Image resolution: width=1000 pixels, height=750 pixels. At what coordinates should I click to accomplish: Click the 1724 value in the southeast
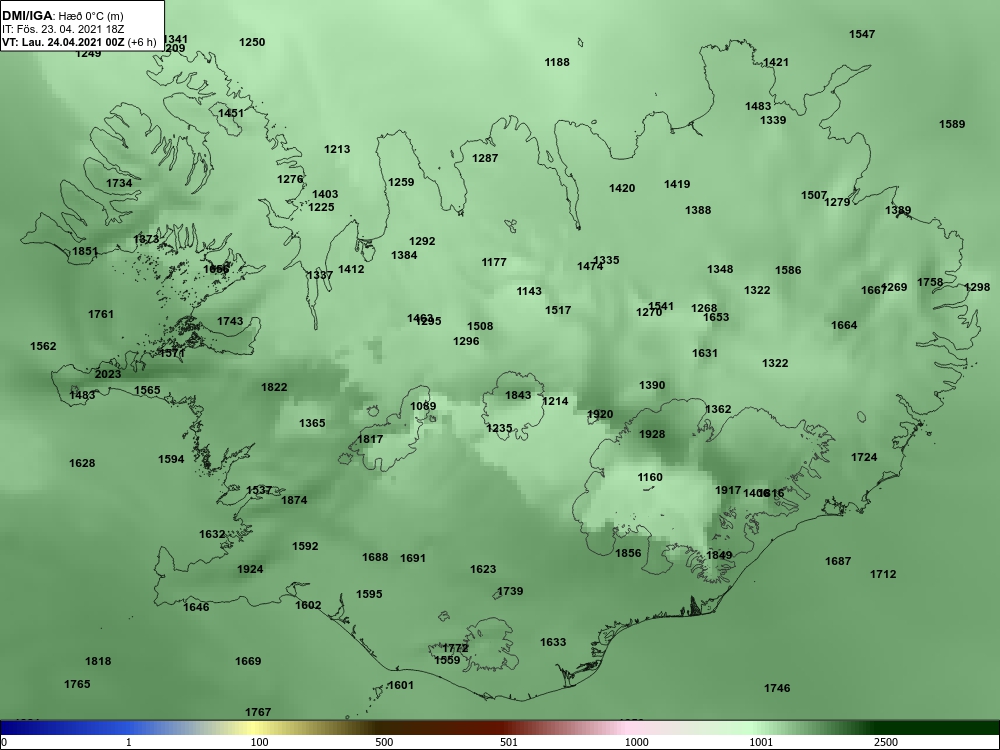tap(864, 457)
